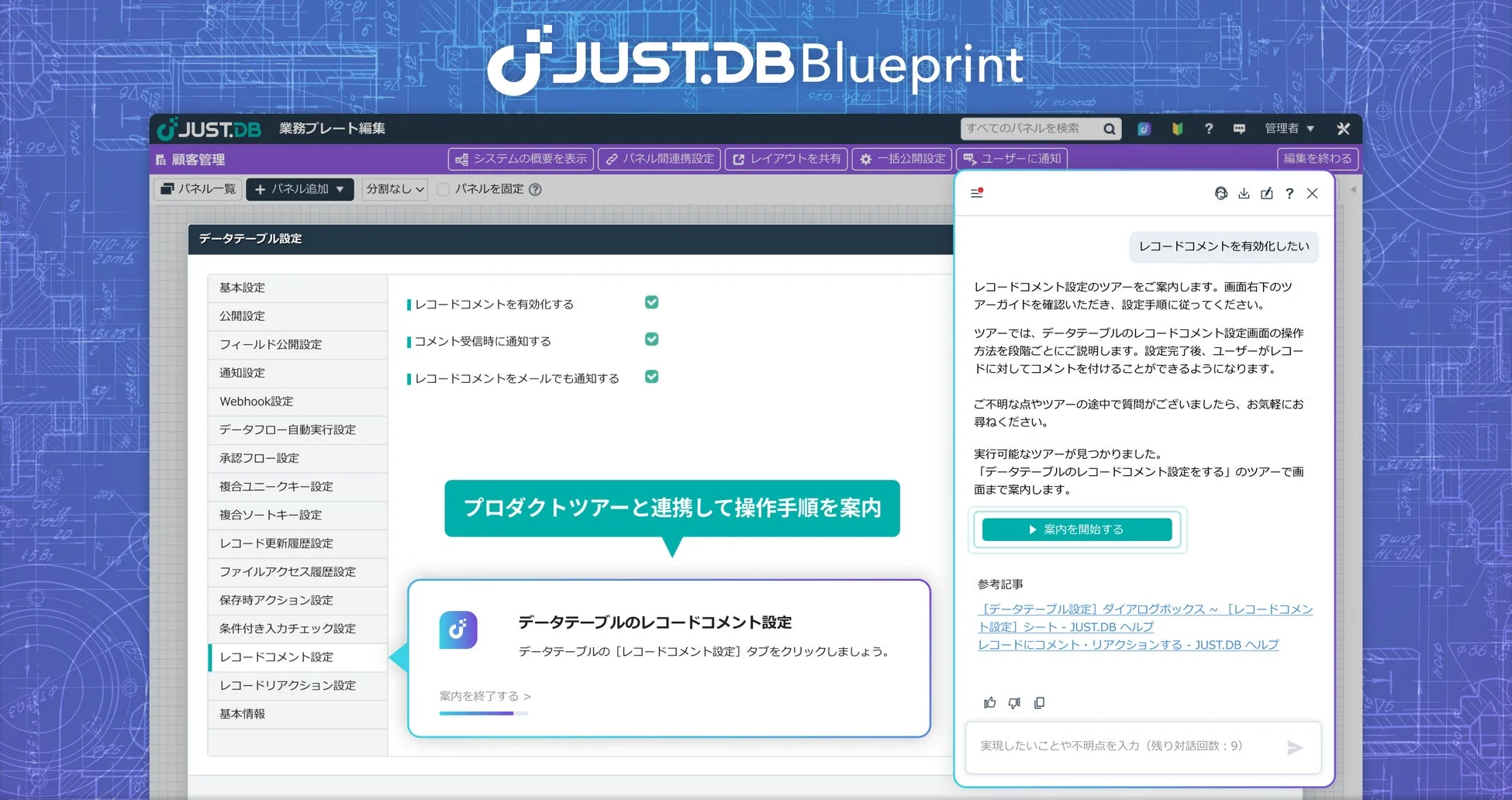Copy the assistant reply

[1039, 702]
